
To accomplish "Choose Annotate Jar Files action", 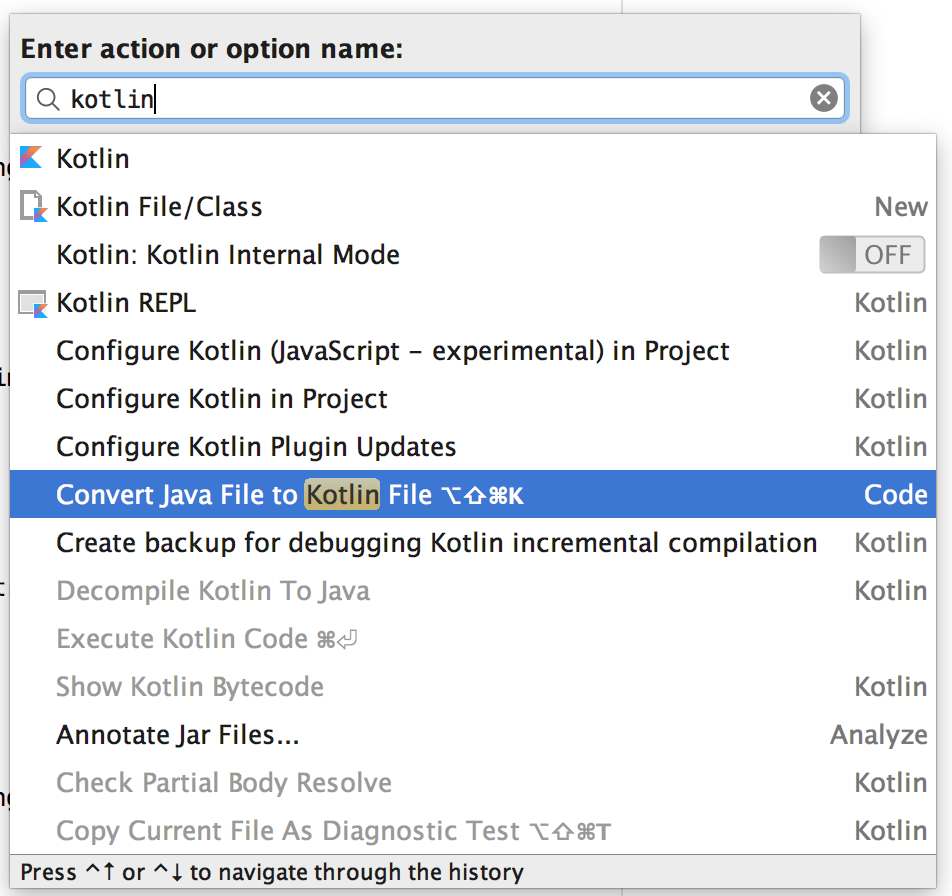I will 178,735.
